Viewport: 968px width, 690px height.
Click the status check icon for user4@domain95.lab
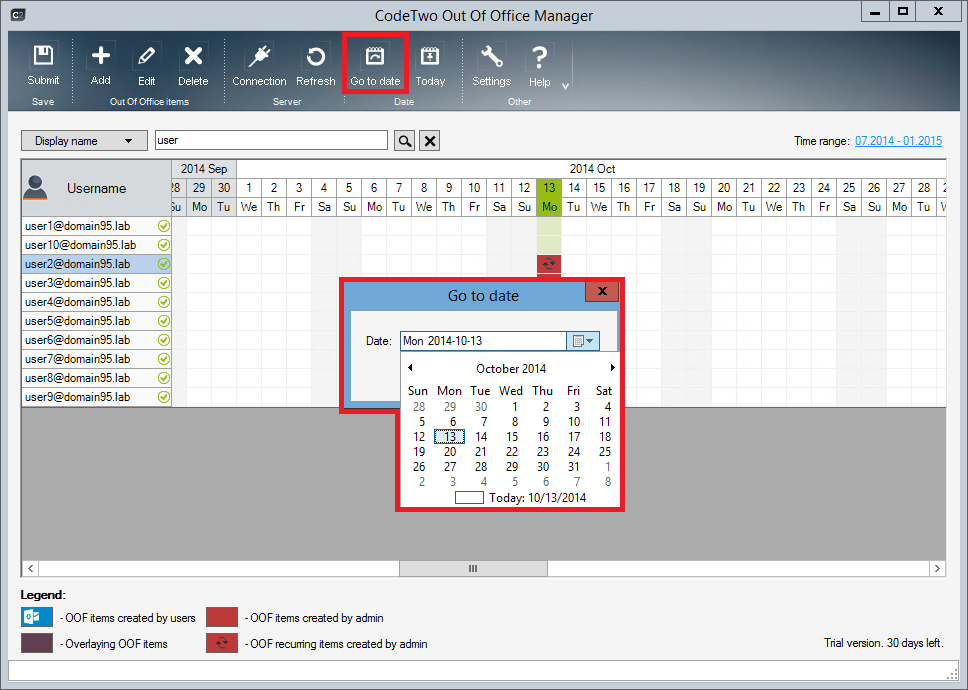coord(164,302)
